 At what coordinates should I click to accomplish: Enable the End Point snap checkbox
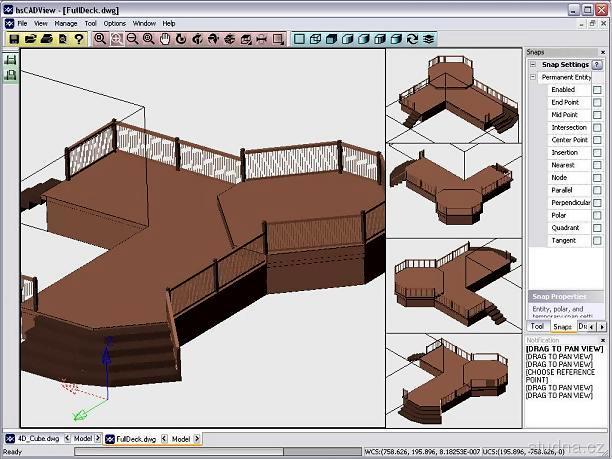[x=597, y=102]
